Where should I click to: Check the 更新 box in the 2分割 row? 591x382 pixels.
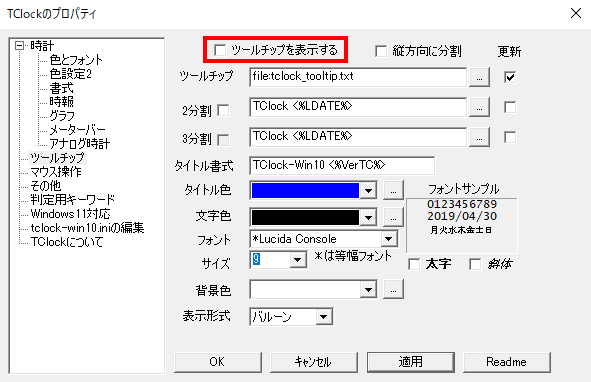(510, 107)
